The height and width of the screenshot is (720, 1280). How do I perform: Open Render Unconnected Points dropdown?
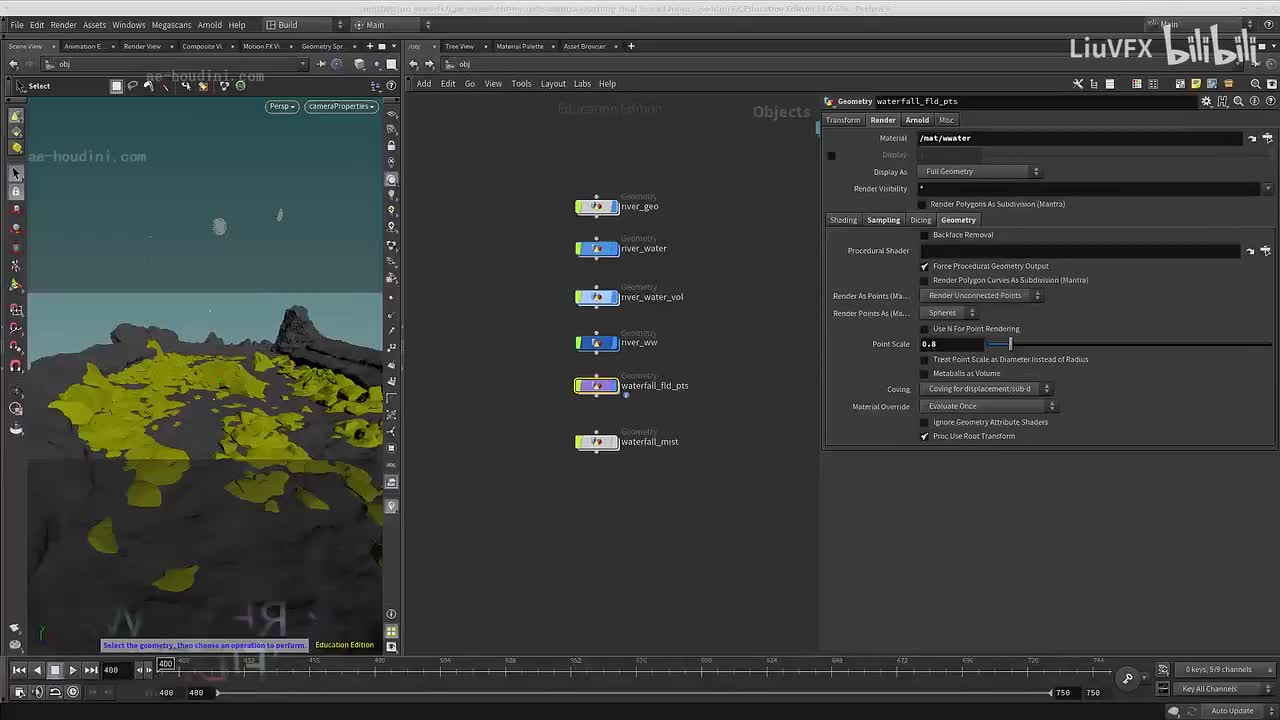click(x=982, y=295)
